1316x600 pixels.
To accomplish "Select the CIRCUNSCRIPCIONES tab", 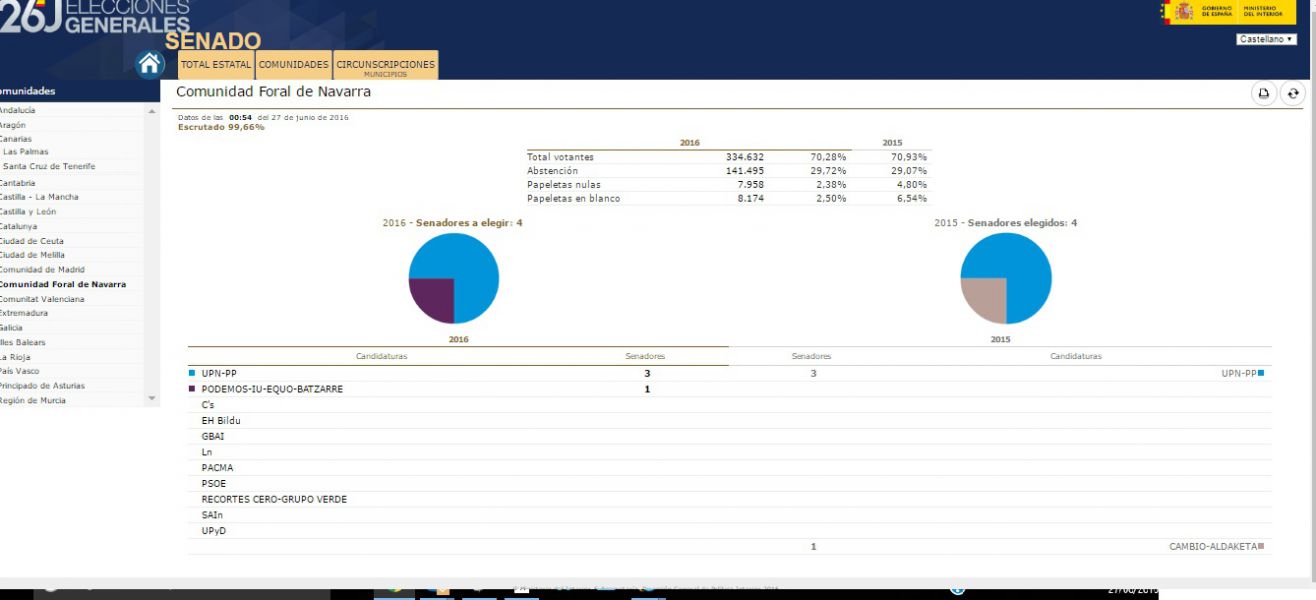I will pos(386,66).
